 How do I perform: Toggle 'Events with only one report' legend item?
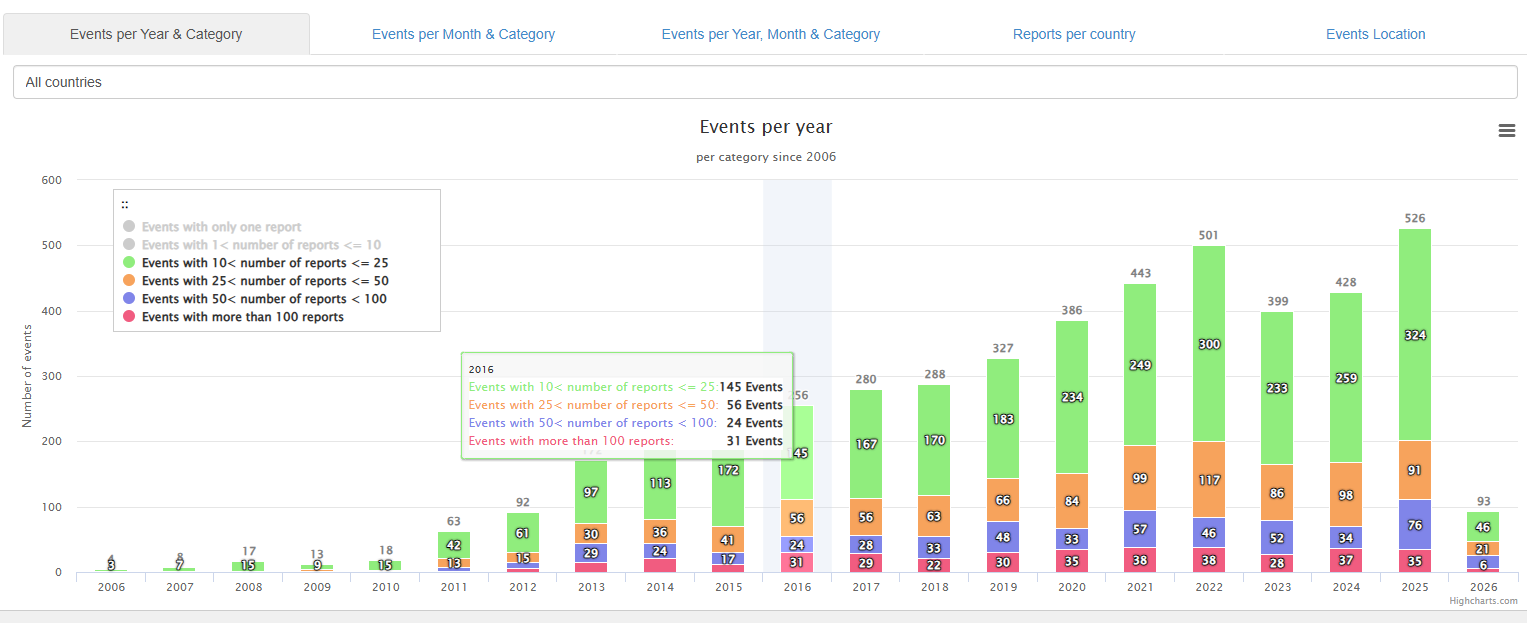click(221, 227)
